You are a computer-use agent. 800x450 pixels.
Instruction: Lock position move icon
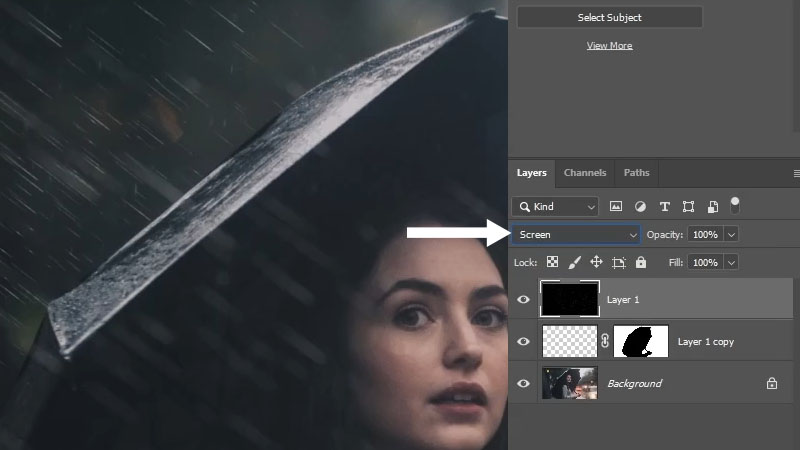(x=596, y=262)
